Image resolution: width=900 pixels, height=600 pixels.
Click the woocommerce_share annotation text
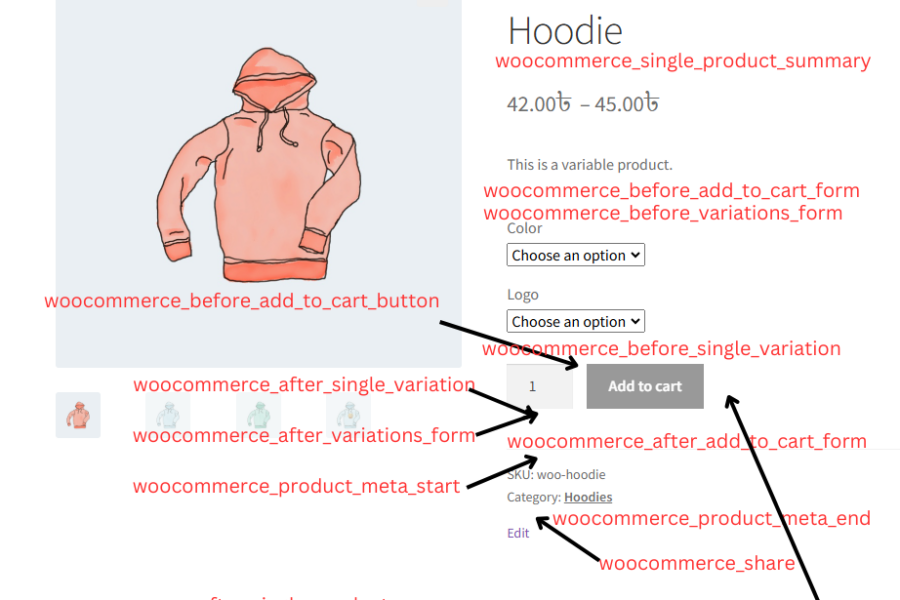(697, 564)
